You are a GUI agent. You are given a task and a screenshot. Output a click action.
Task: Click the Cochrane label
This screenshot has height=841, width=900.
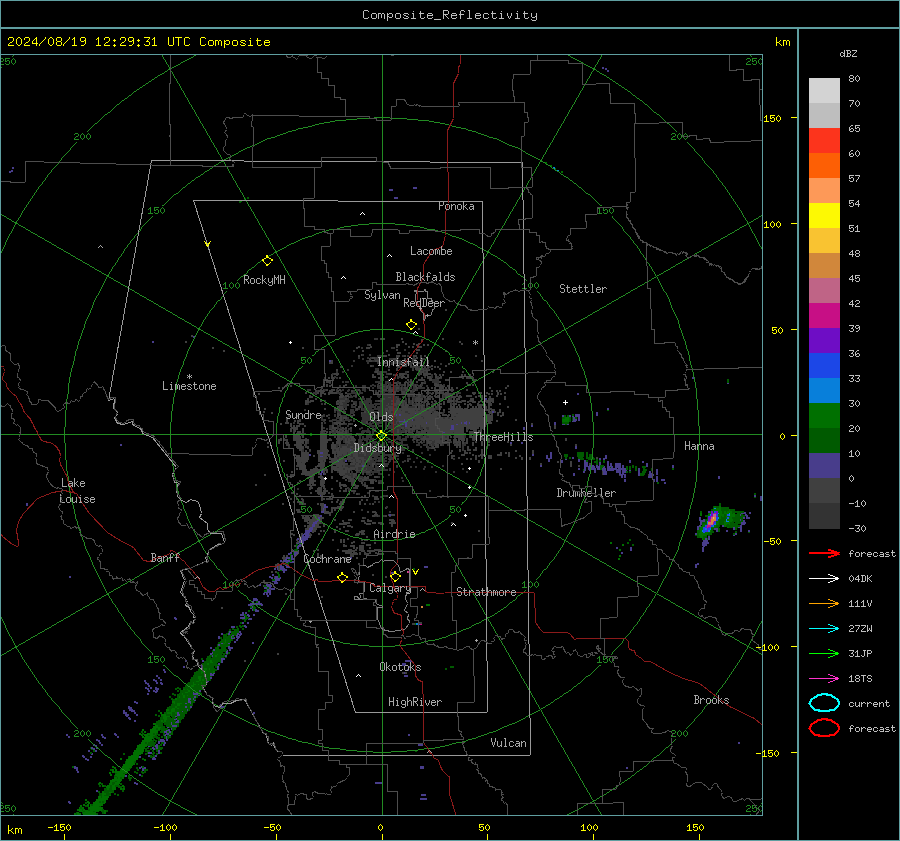point(327,559)
